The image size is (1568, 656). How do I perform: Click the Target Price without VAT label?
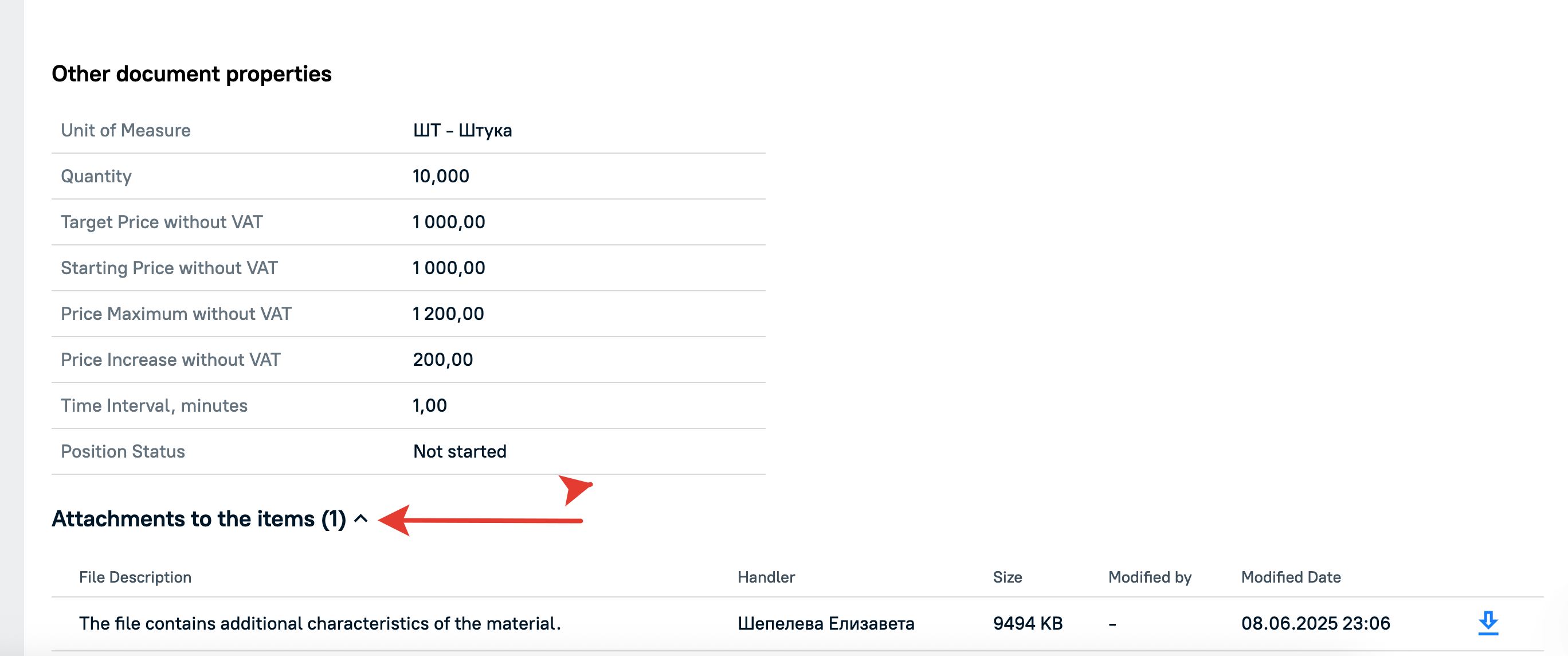[161, 222]
